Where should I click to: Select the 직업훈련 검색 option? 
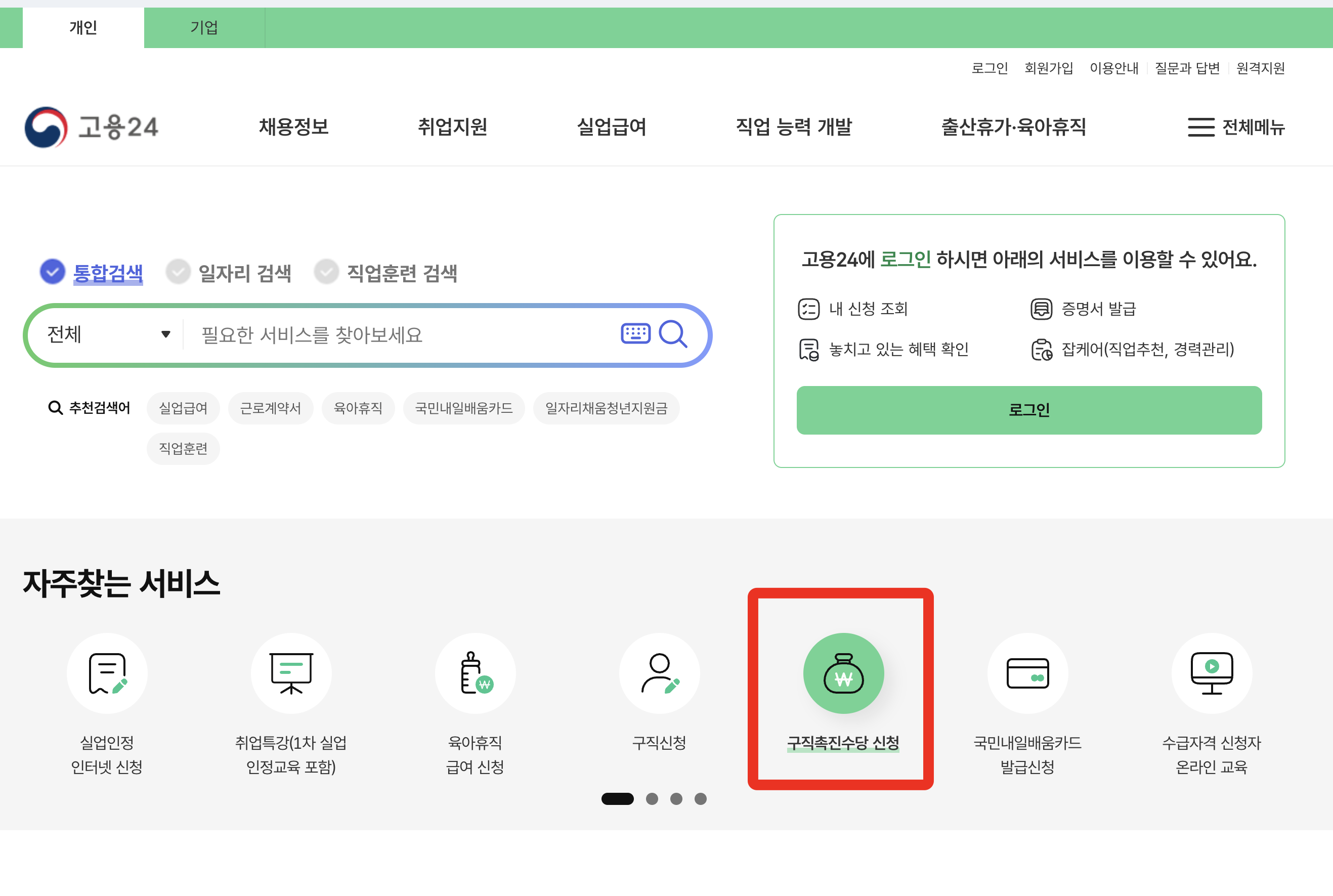coord(327,272)
